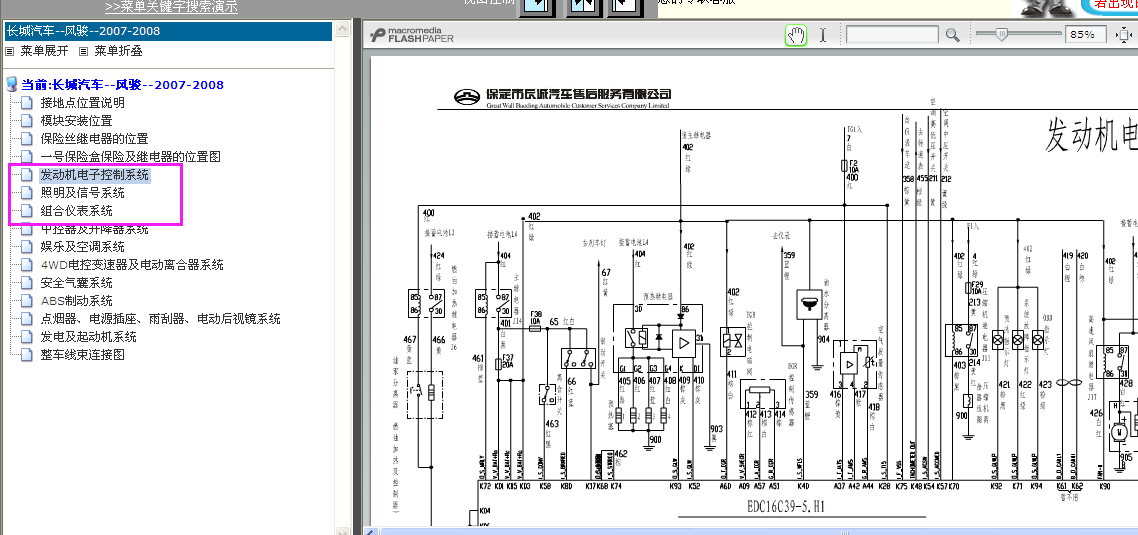
Task: Open 发动机电子控制系统
Action: coord(95,175)
